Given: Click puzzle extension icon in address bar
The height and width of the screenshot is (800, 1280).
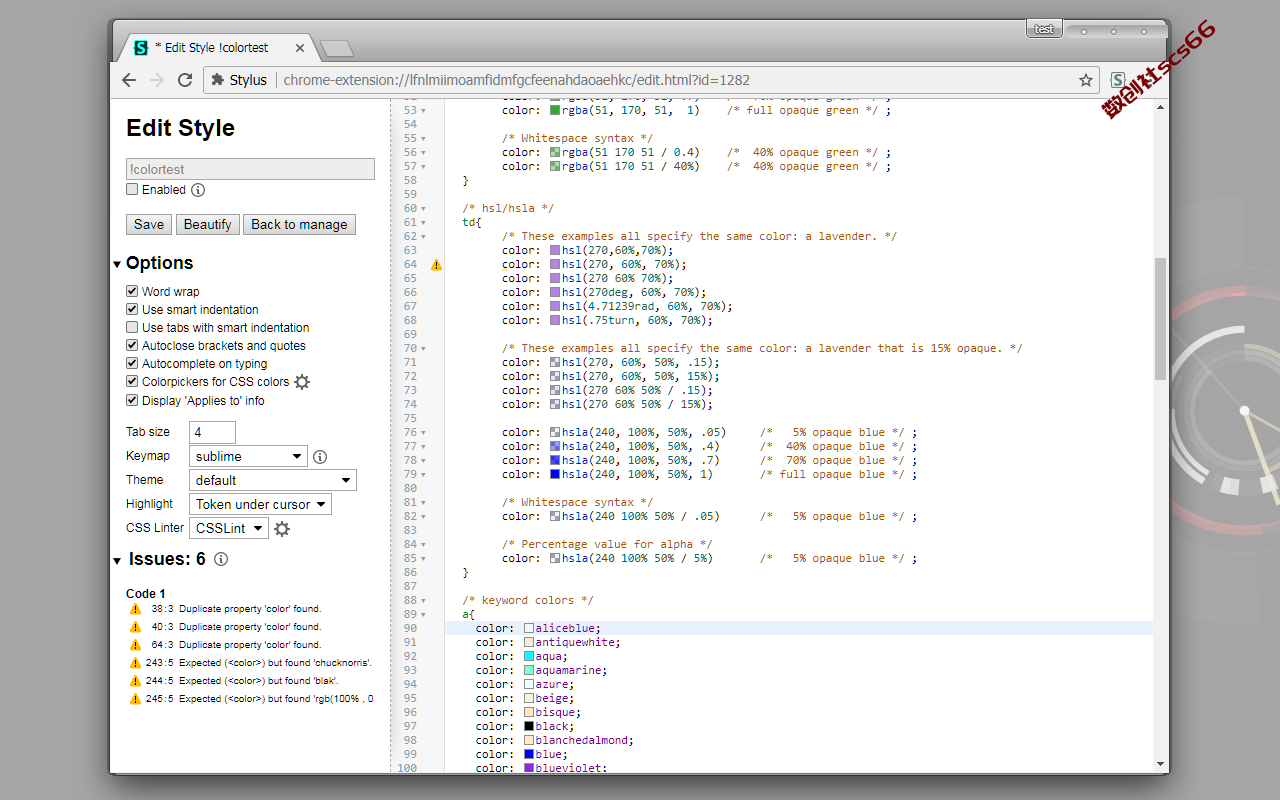Looking at the screenshot, I should coord(217,80).
